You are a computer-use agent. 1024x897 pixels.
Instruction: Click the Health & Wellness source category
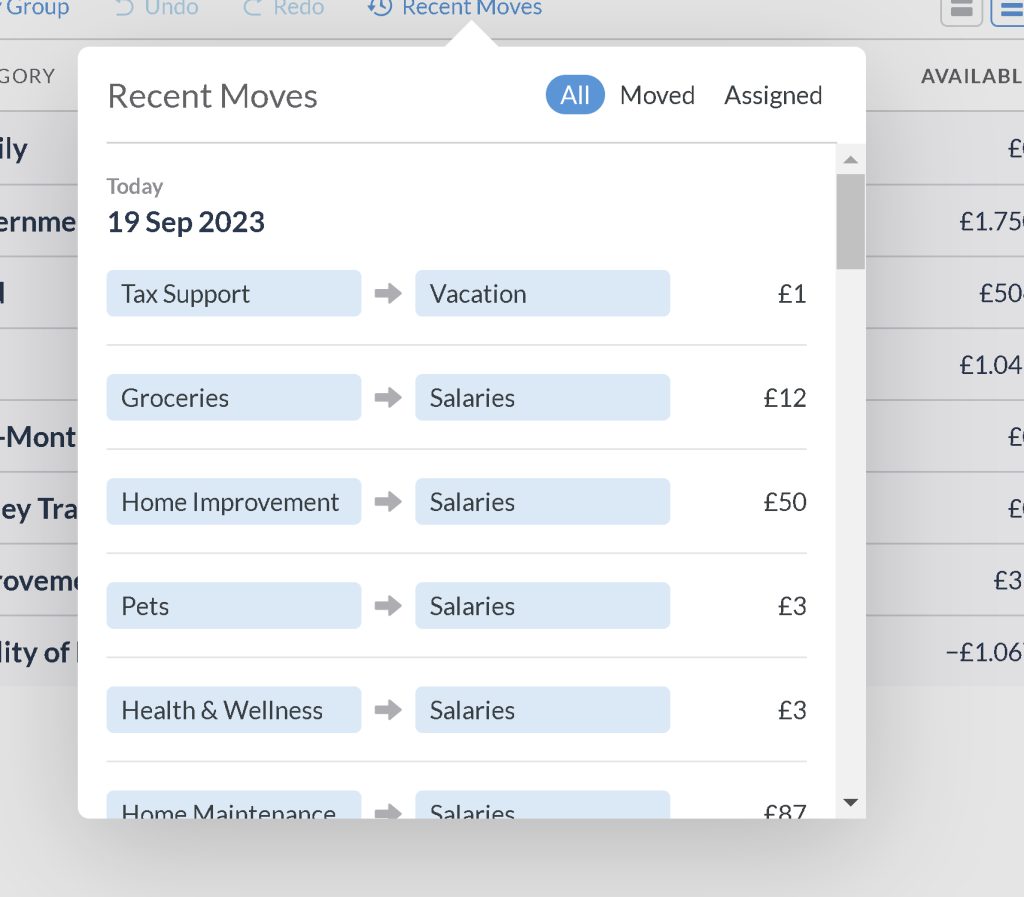click(234, 710)
